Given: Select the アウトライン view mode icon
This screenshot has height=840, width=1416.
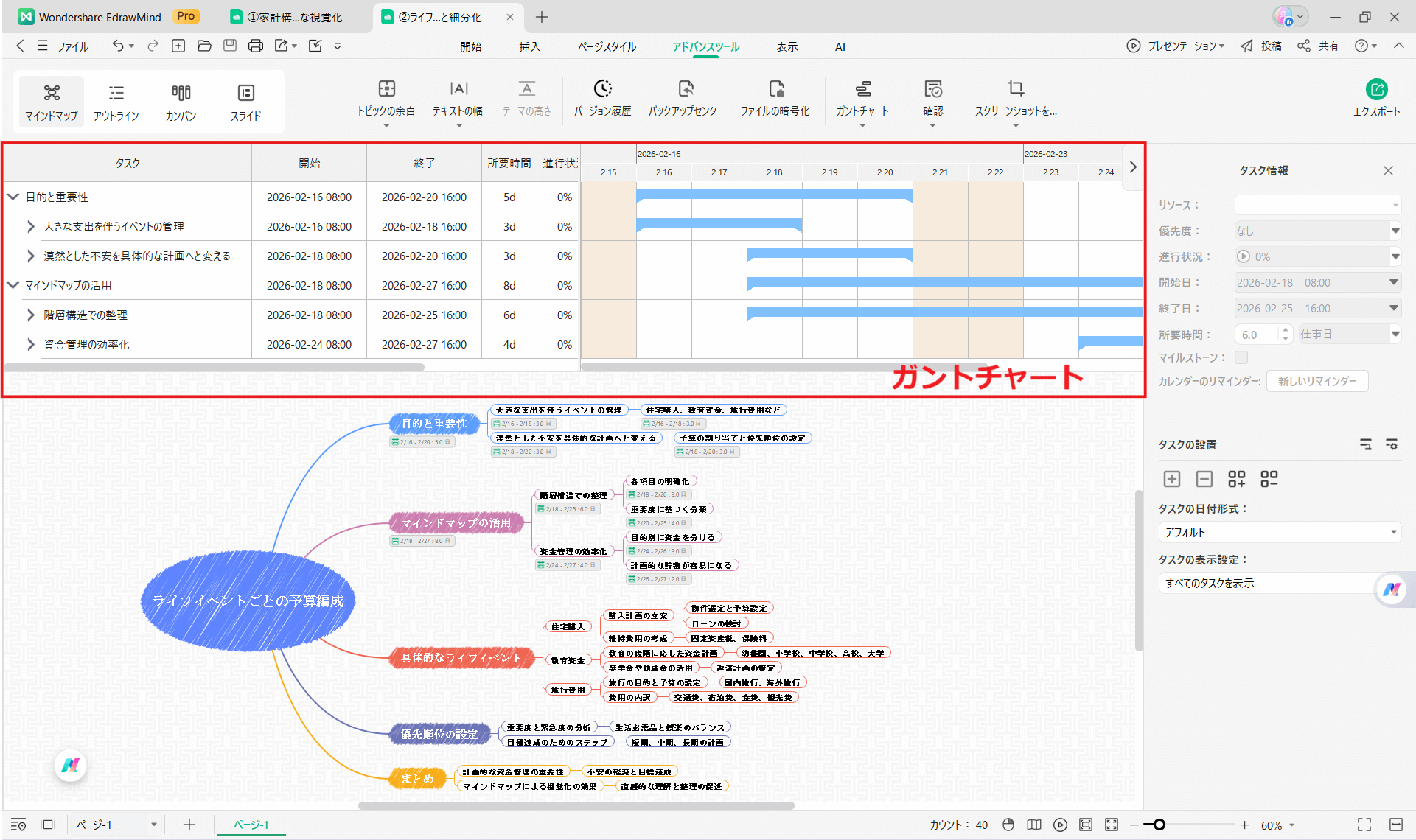Looking at the screenshot, I should pyautogui.click(x=116, y=101).
